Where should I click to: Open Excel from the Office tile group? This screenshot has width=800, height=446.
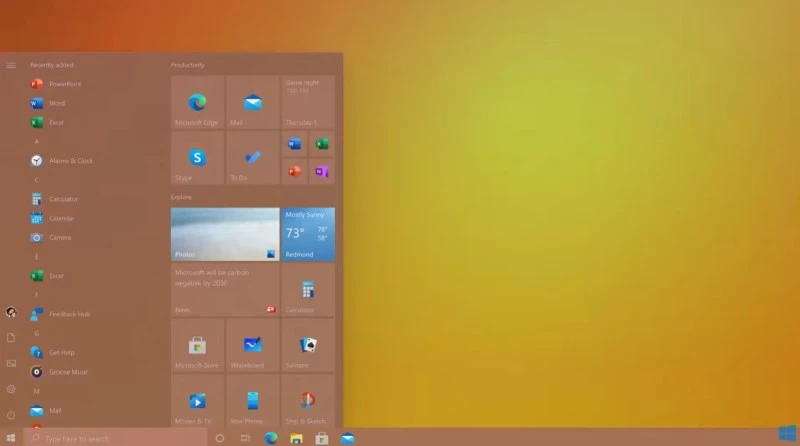coord(321,144)
